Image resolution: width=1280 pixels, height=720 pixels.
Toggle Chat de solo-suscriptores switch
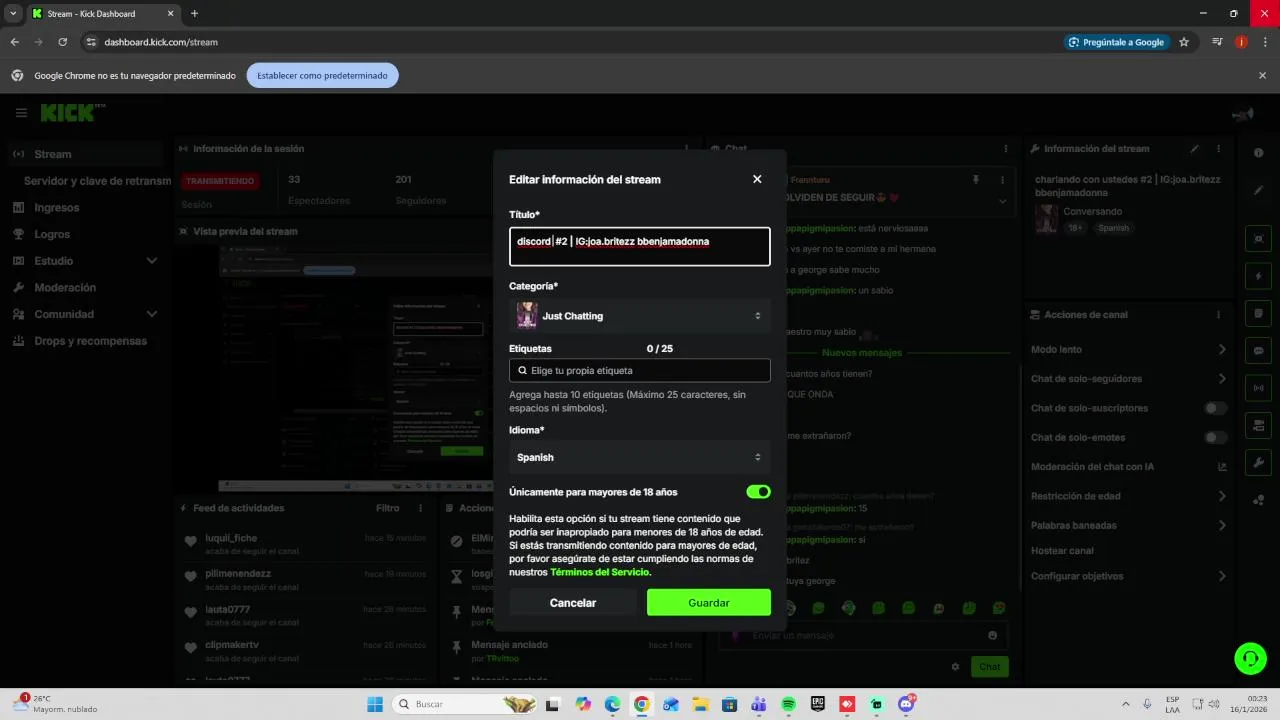[1215, 408]
